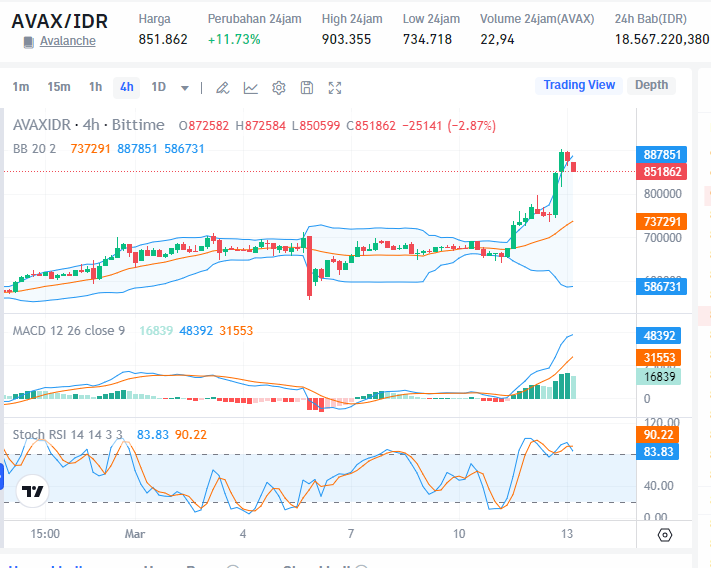Switch to Trading View tab
Viewport: 711px width, 568px height.
[x=579, y=85]
